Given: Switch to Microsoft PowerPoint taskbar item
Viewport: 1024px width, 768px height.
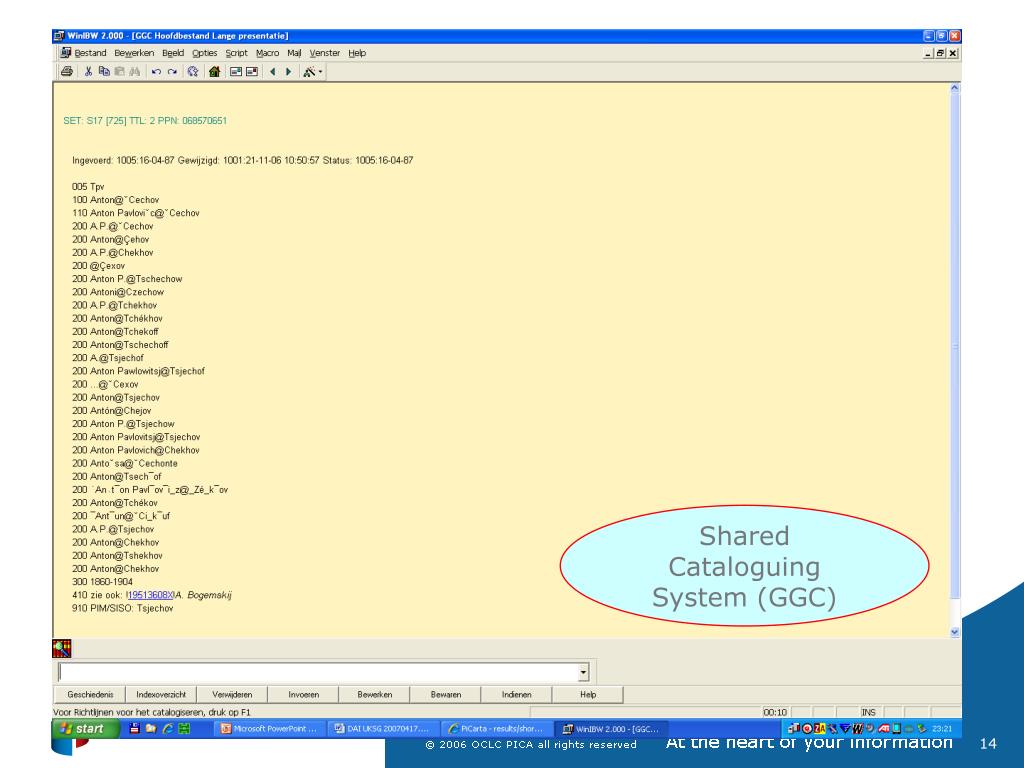Looking at the screenshot, I should tap(269, 729).
